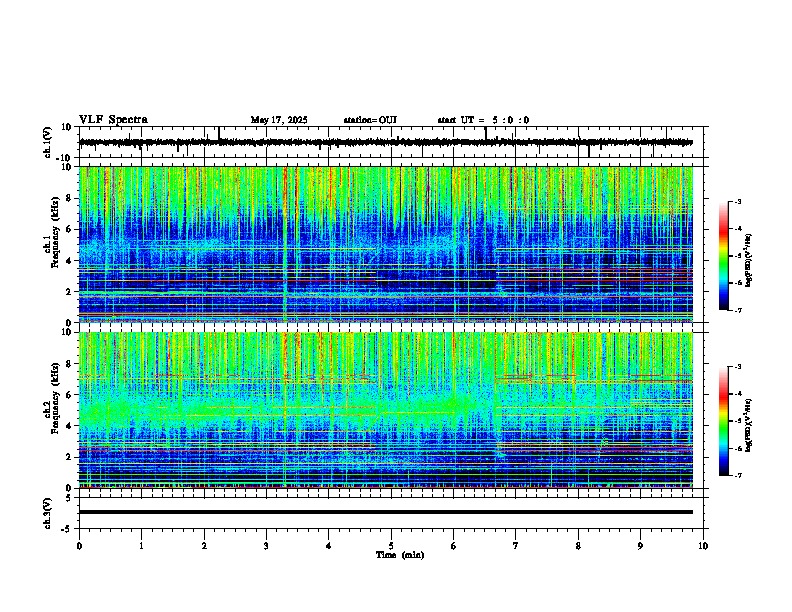
Task: Select the "May 17, 2025" date text
Action: [279, 120]
